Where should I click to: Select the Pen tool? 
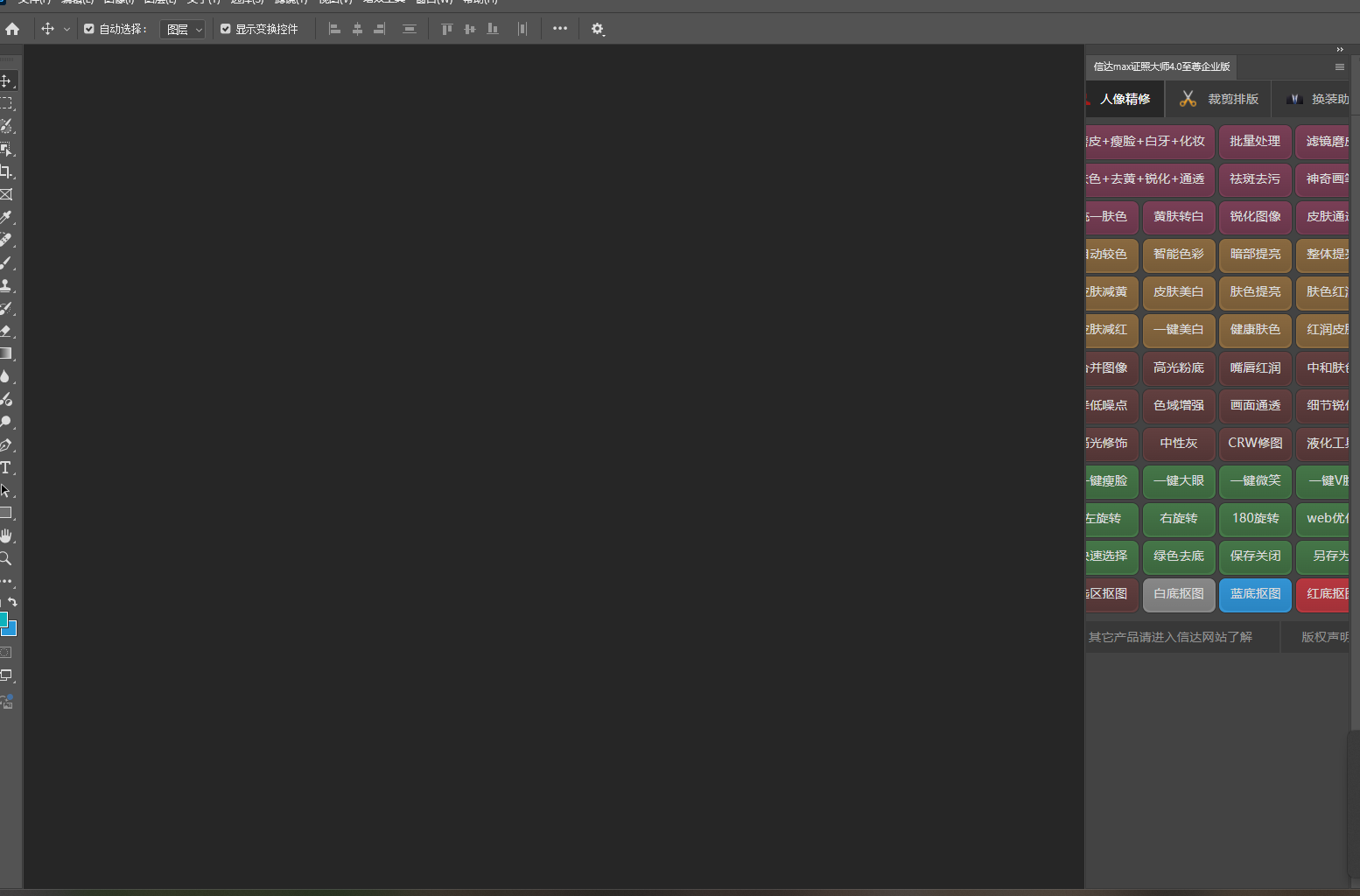pos(6,444)
